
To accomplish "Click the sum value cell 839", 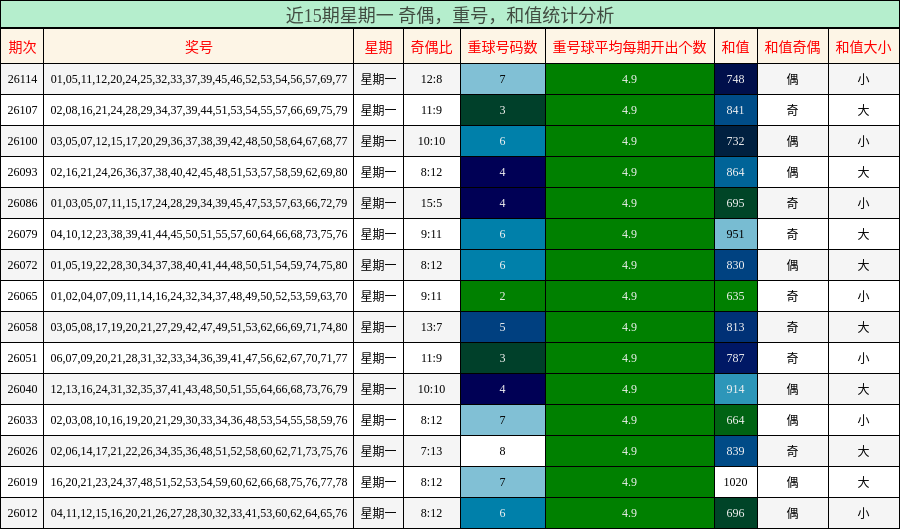I will click(x=735, y=451).
